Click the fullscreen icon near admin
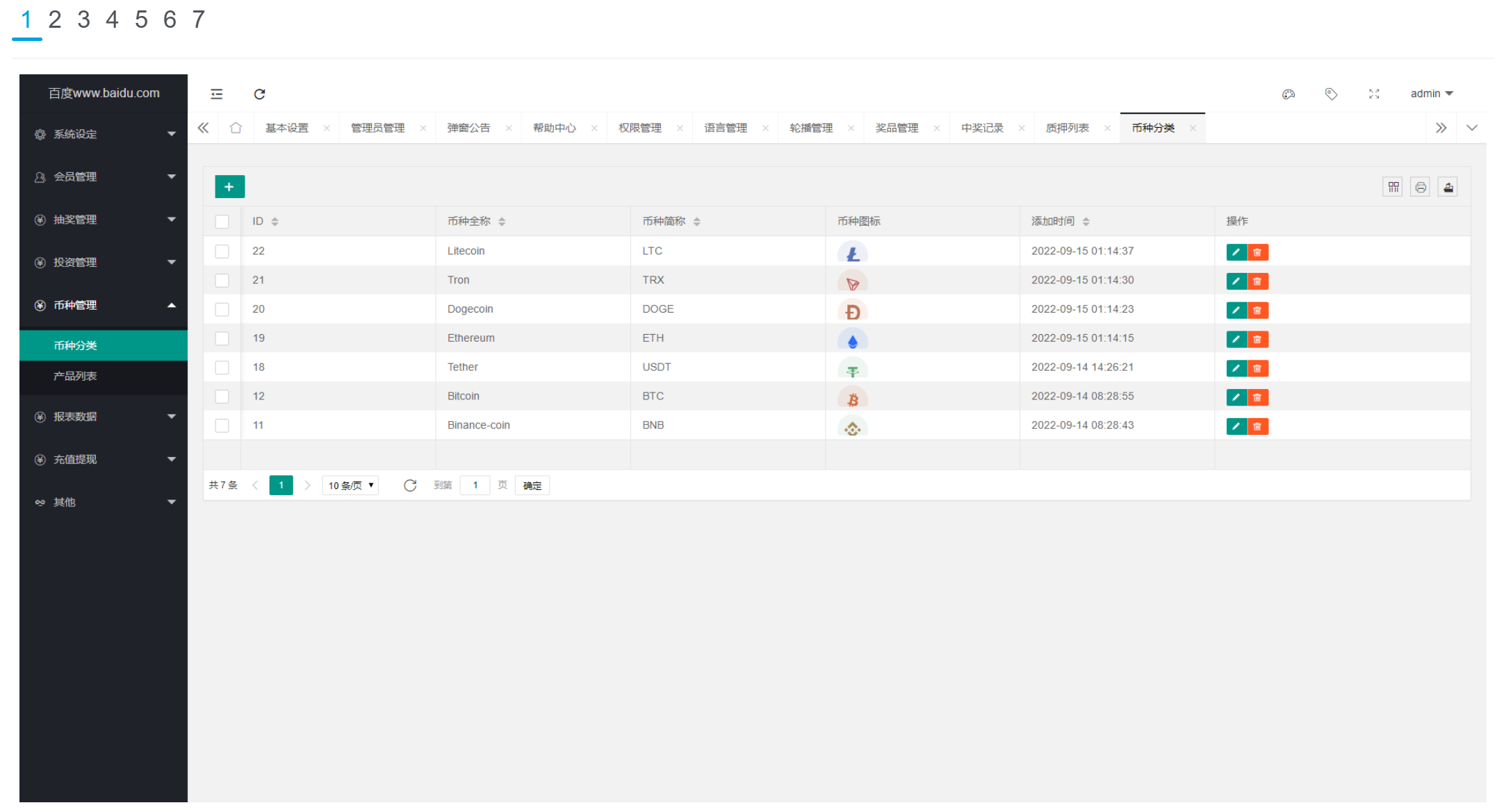1497x812 pixels. pyautogui.click(x=1373, y=94)
